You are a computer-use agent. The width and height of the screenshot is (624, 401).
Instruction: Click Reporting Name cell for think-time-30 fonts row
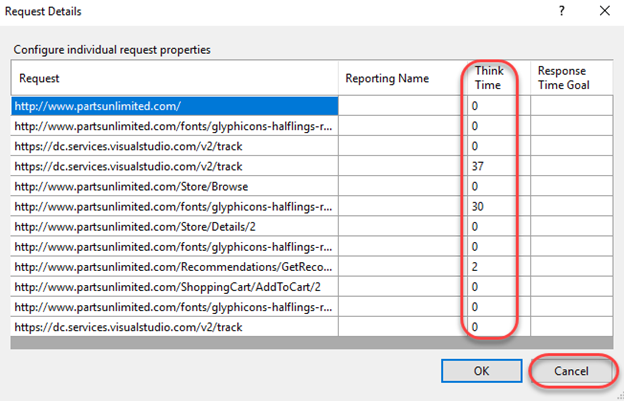[x=403, y=206]
